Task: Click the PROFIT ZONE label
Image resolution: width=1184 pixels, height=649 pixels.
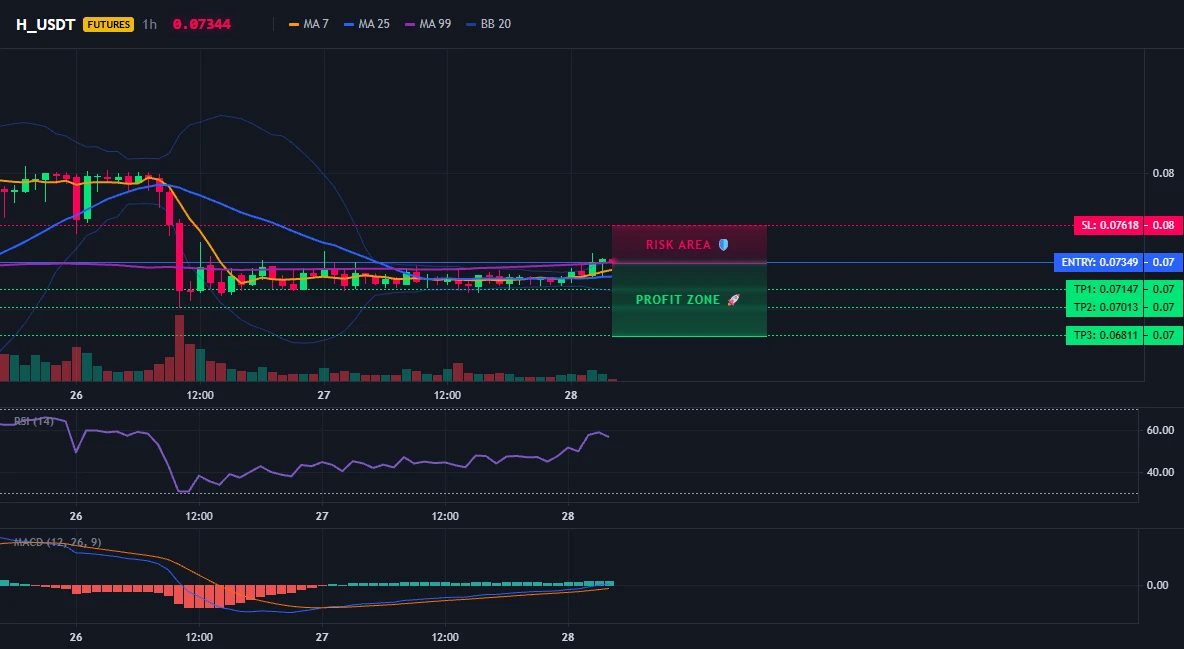Action: click(677, 300)
